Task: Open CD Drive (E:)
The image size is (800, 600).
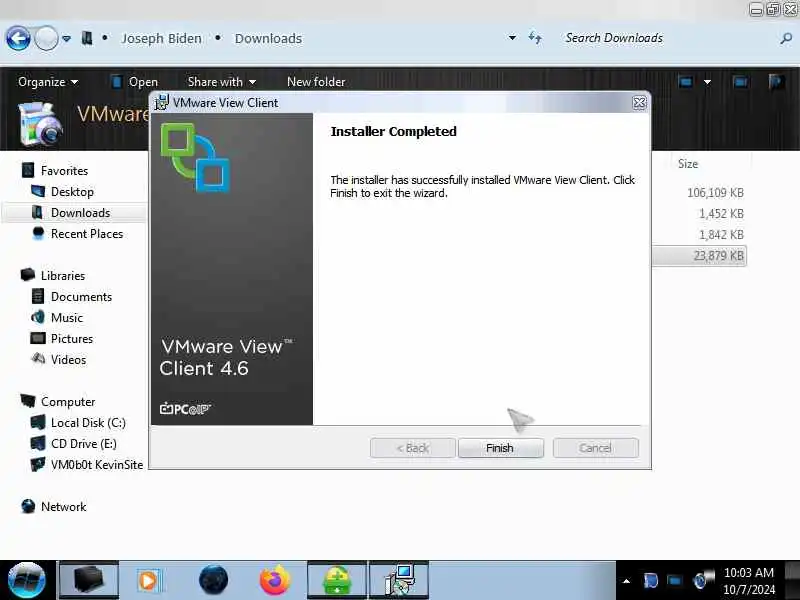Action: [x=84, y=443]
